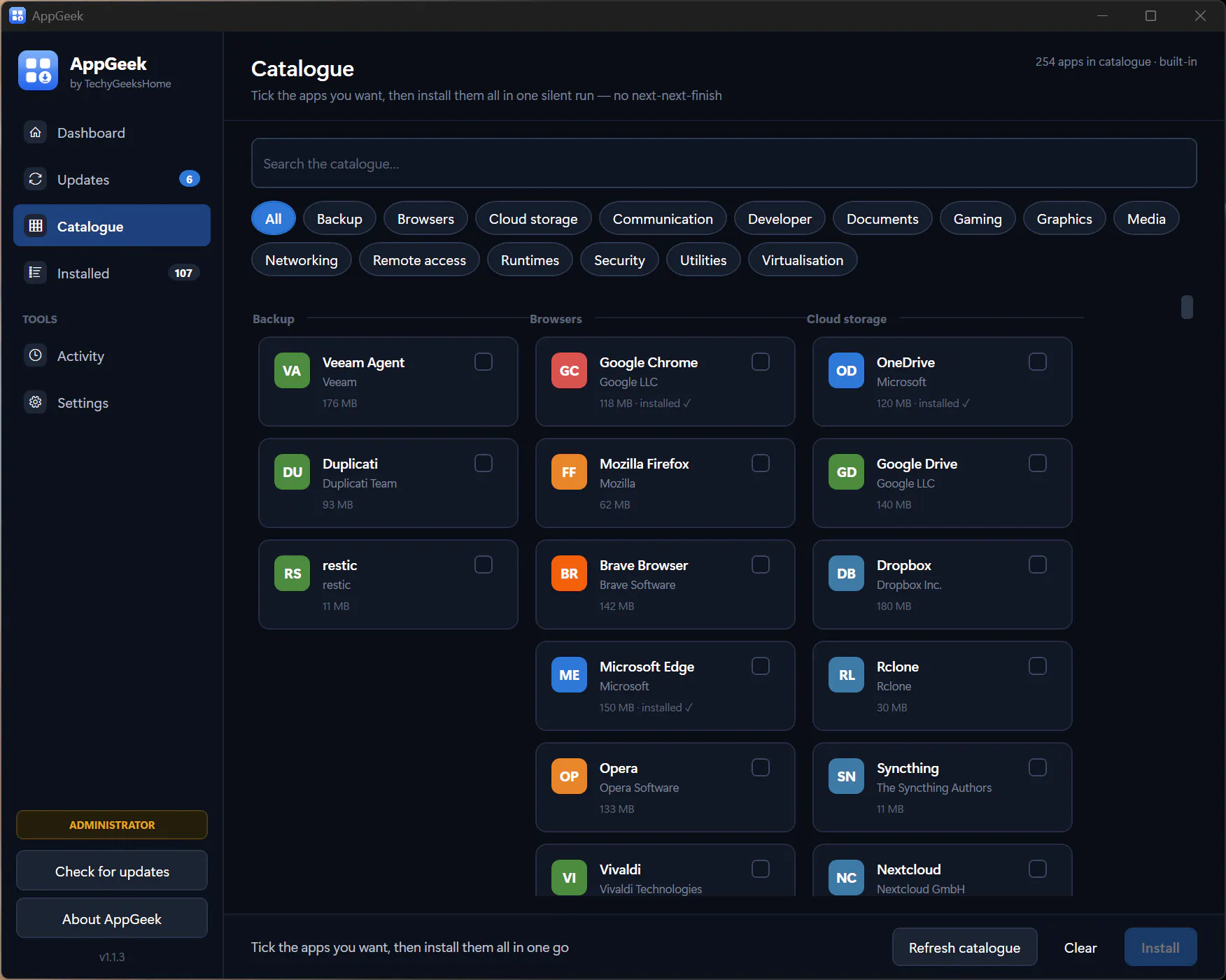Filter catalogue by Cloud storage
1226x980 pixels.
point(533,218)
